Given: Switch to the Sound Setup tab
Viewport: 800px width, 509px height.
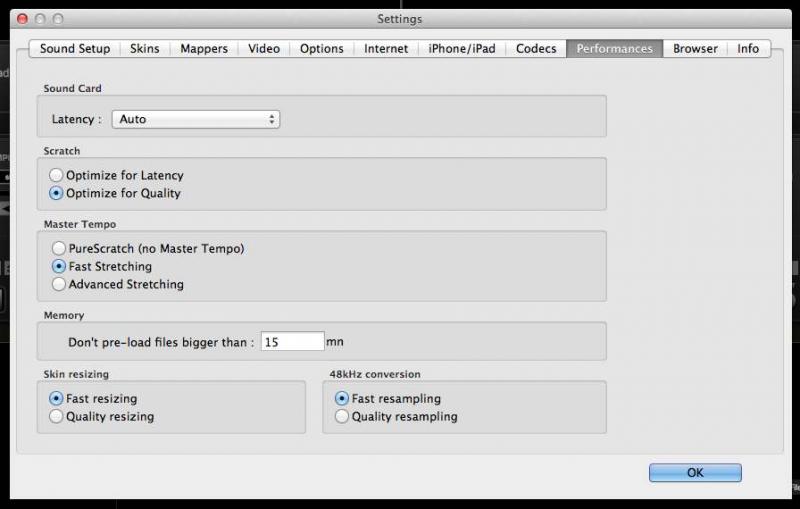Looking at the screenshot, I should click(75, 49).
